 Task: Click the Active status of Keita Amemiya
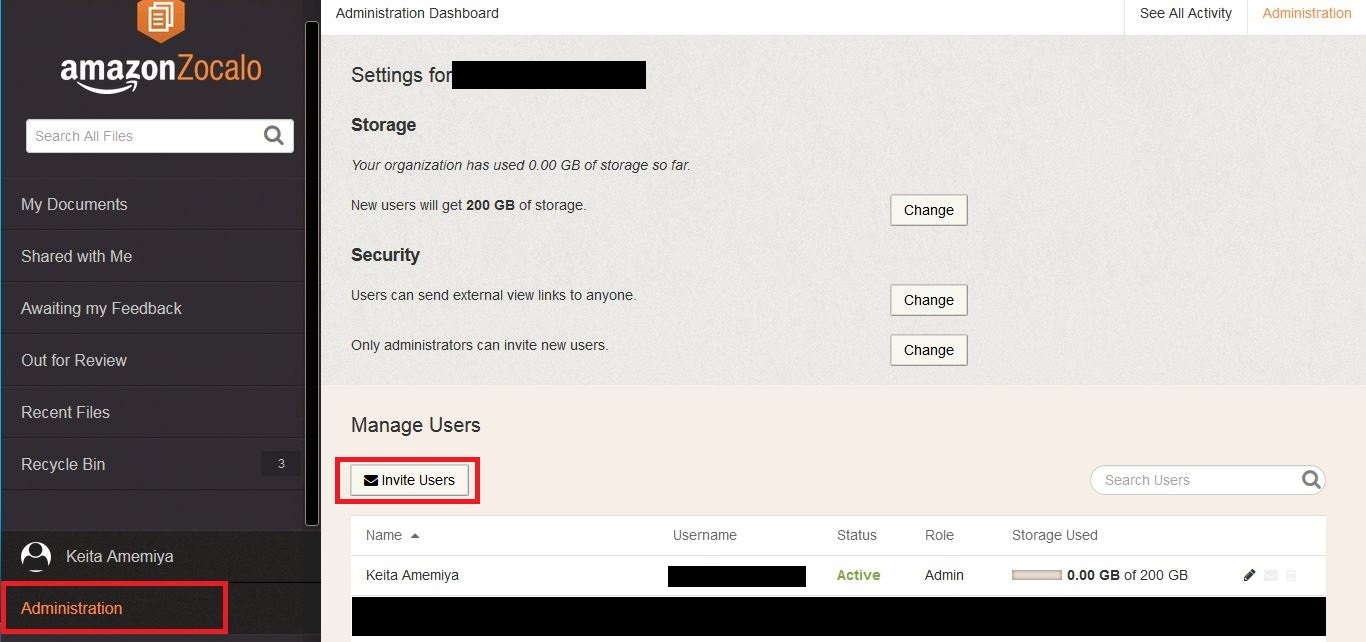859,575
